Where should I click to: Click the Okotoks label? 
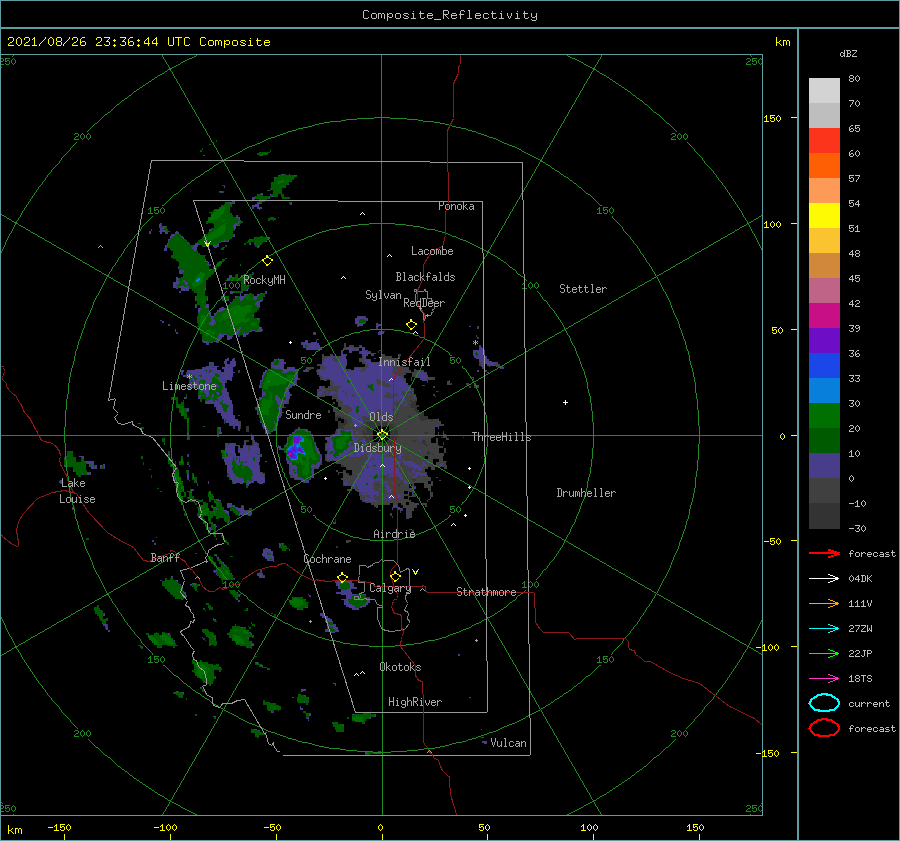click(401, 667)
